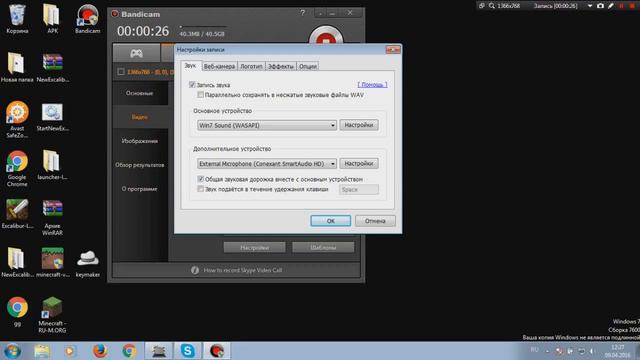Launch Google Chrome desktop shortcut

(17, 168)
